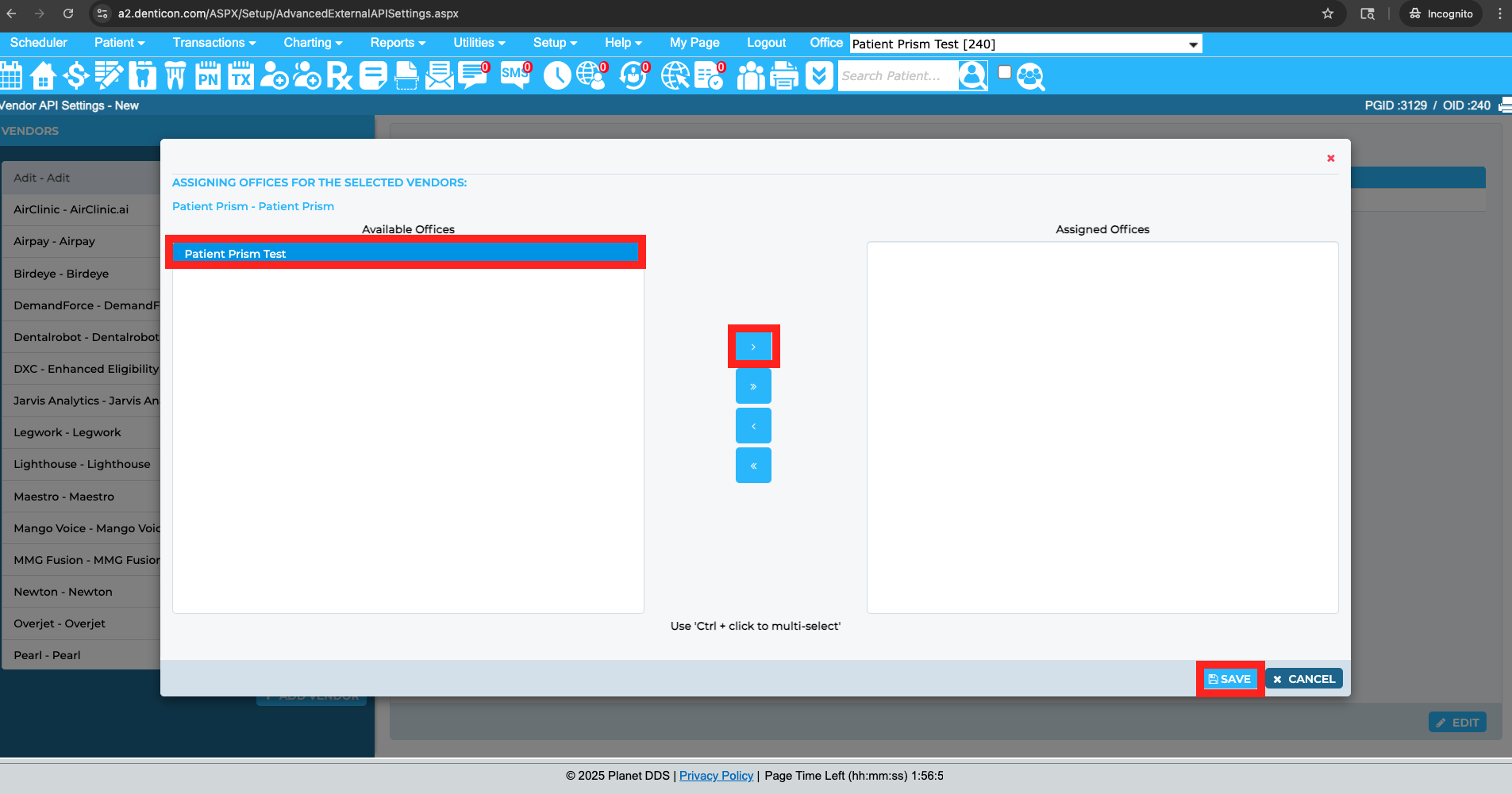
Task: Open the group search magnifier icon
Action: [x=1030, y=76]
